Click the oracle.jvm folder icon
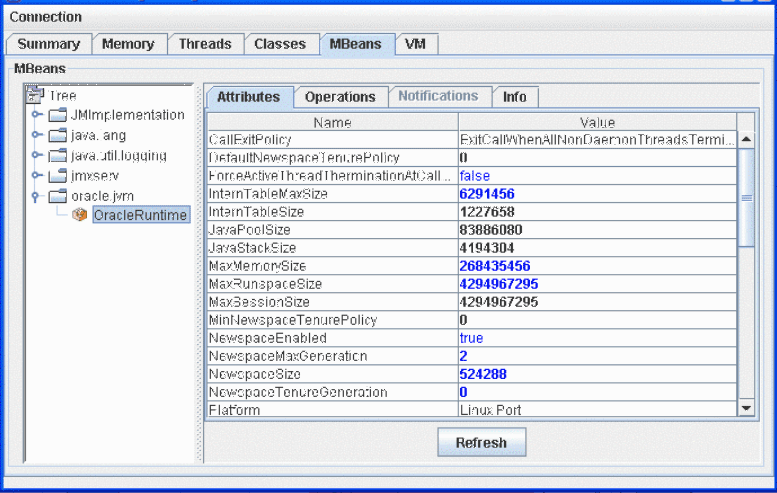This screenshot has height=493, width=777. point(57,196)
